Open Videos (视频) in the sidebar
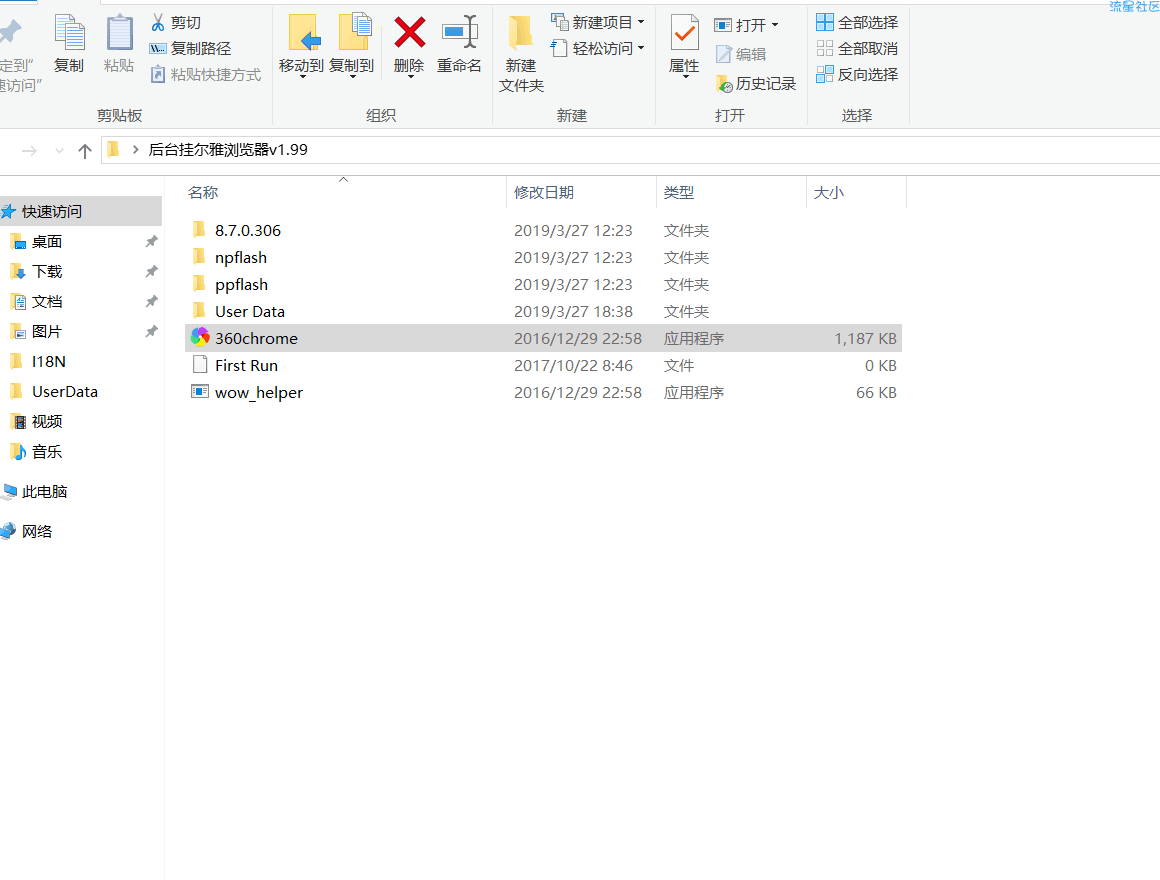Screen dimensions: 1160x880 (47, 422)
